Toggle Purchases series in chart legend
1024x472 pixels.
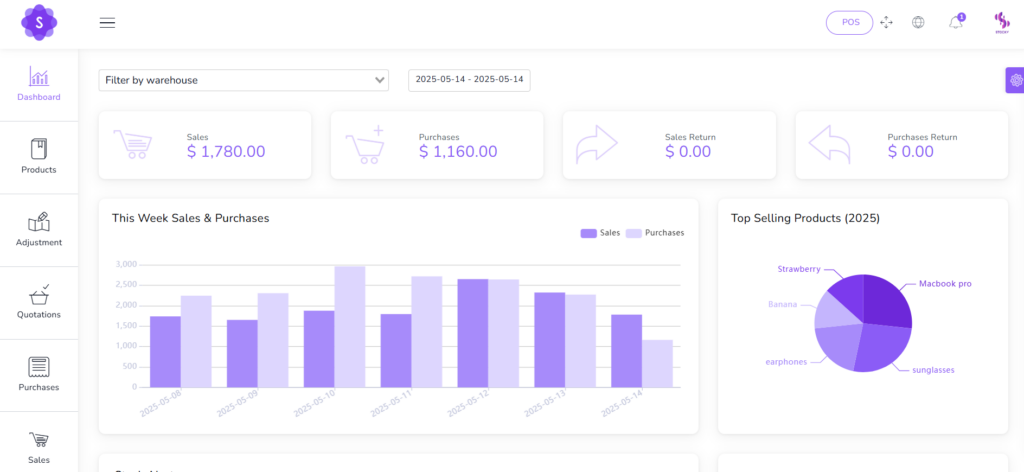pyautogui.click(x=655, y=232)
